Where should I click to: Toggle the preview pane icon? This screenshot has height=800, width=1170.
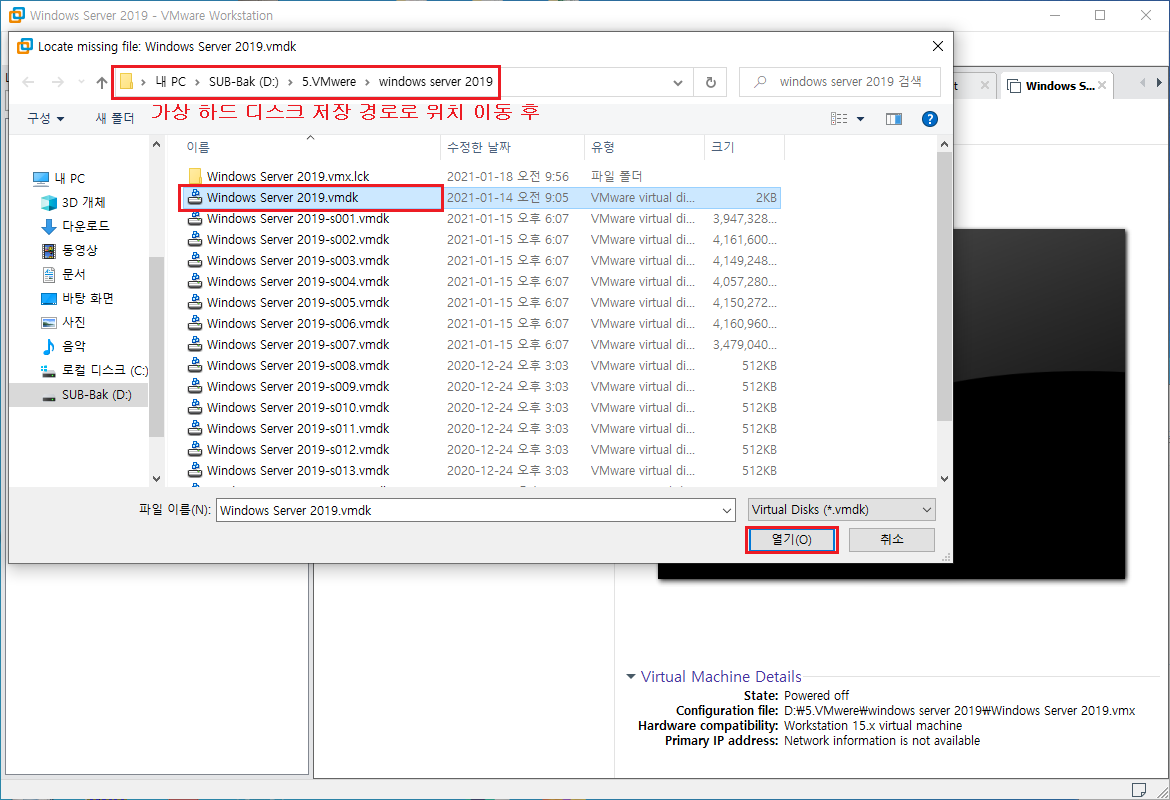pos(893,119)
